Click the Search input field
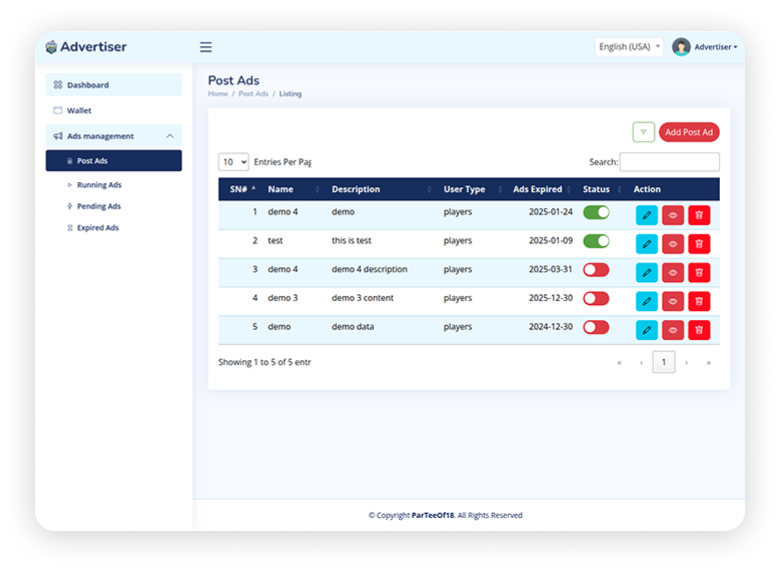 (x=669, y=162)
